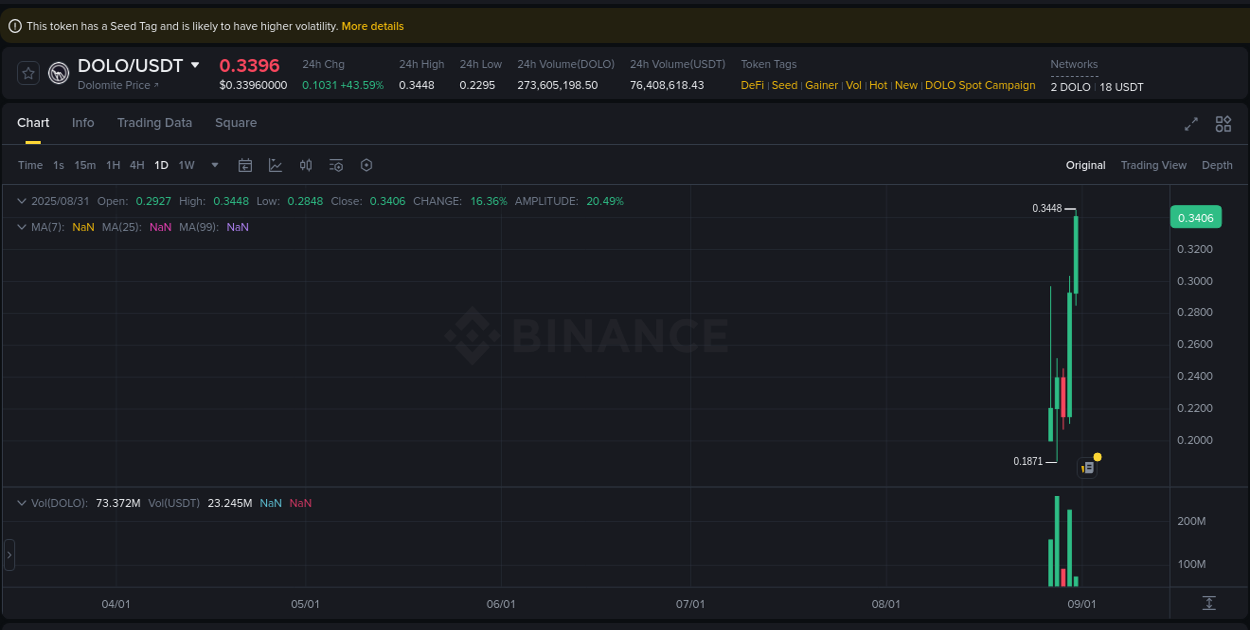Open the DOLO/USDT pair dropdown
Image resolution: width=1250 pixels, height=630 pixels.
(x=193, y=64)
